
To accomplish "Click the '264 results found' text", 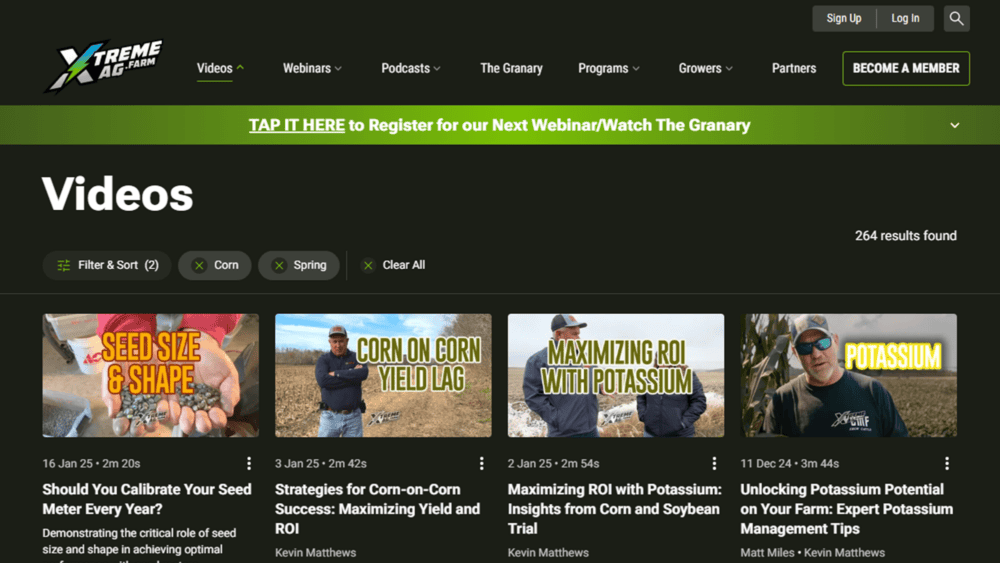I will pyautogui.click(x=906, y=236).
